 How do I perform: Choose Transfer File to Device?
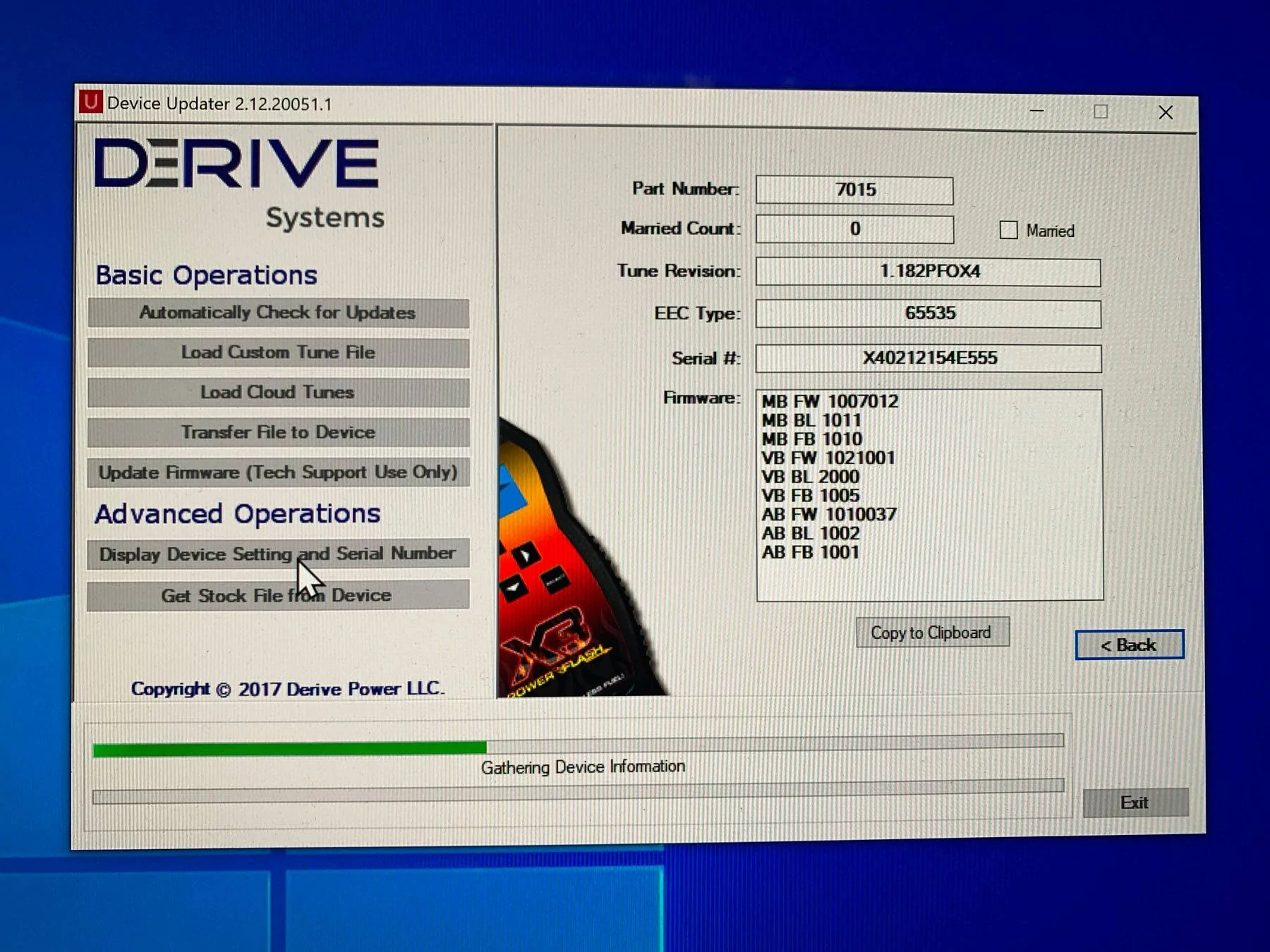pyautogui.click(x=278, y=432)
